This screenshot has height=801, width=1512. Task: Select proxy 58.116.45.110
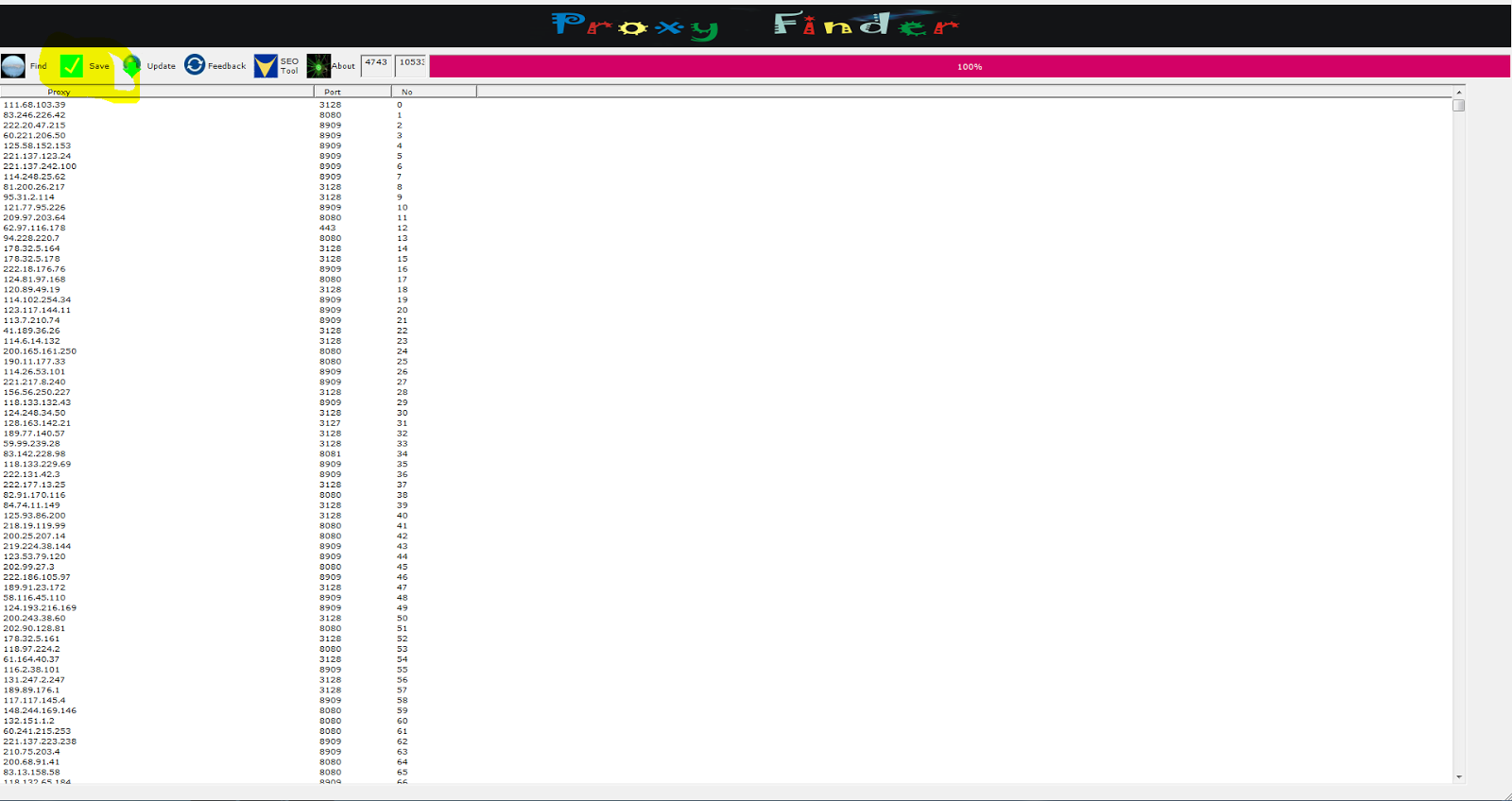click(34, 598)
